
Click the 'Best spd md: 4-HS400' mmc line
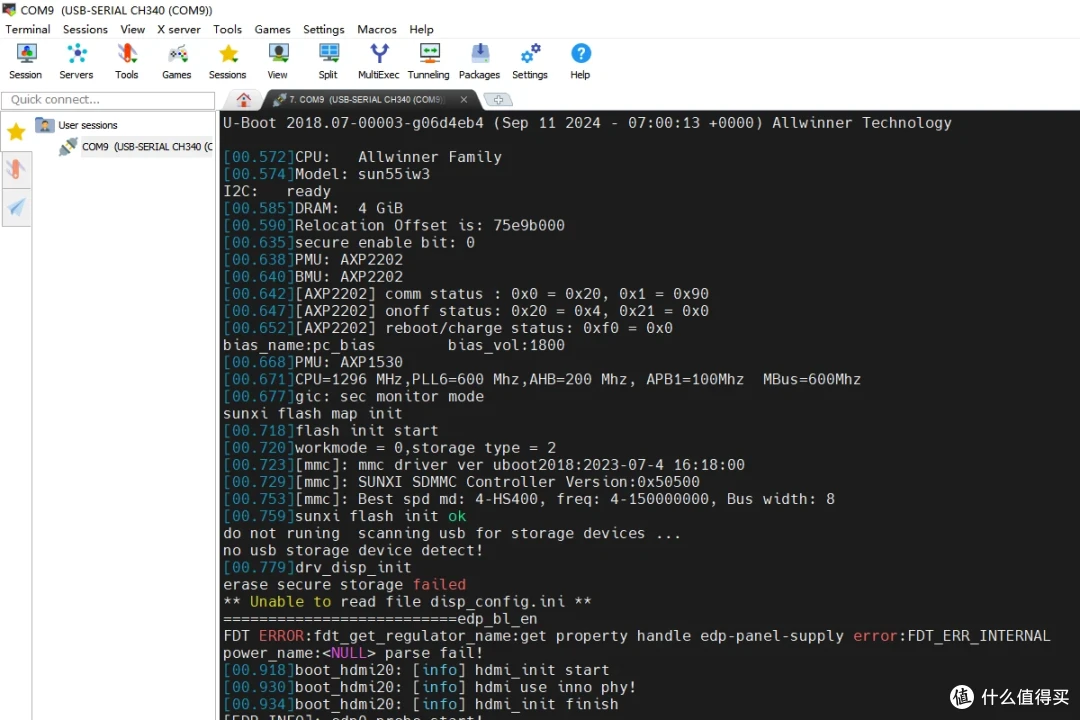point(528,499)
